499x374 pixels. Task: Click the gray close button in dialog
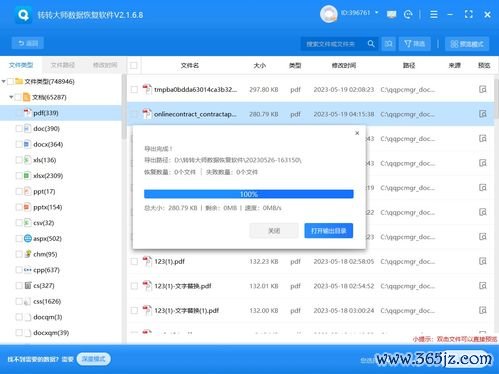[274, 231]
